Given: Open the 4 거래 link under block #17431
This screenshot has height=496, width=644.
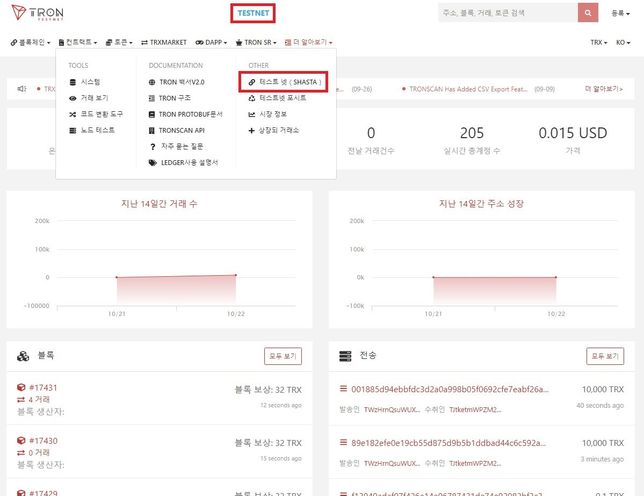Looking at the screenshot, I should tap(39, 399).
